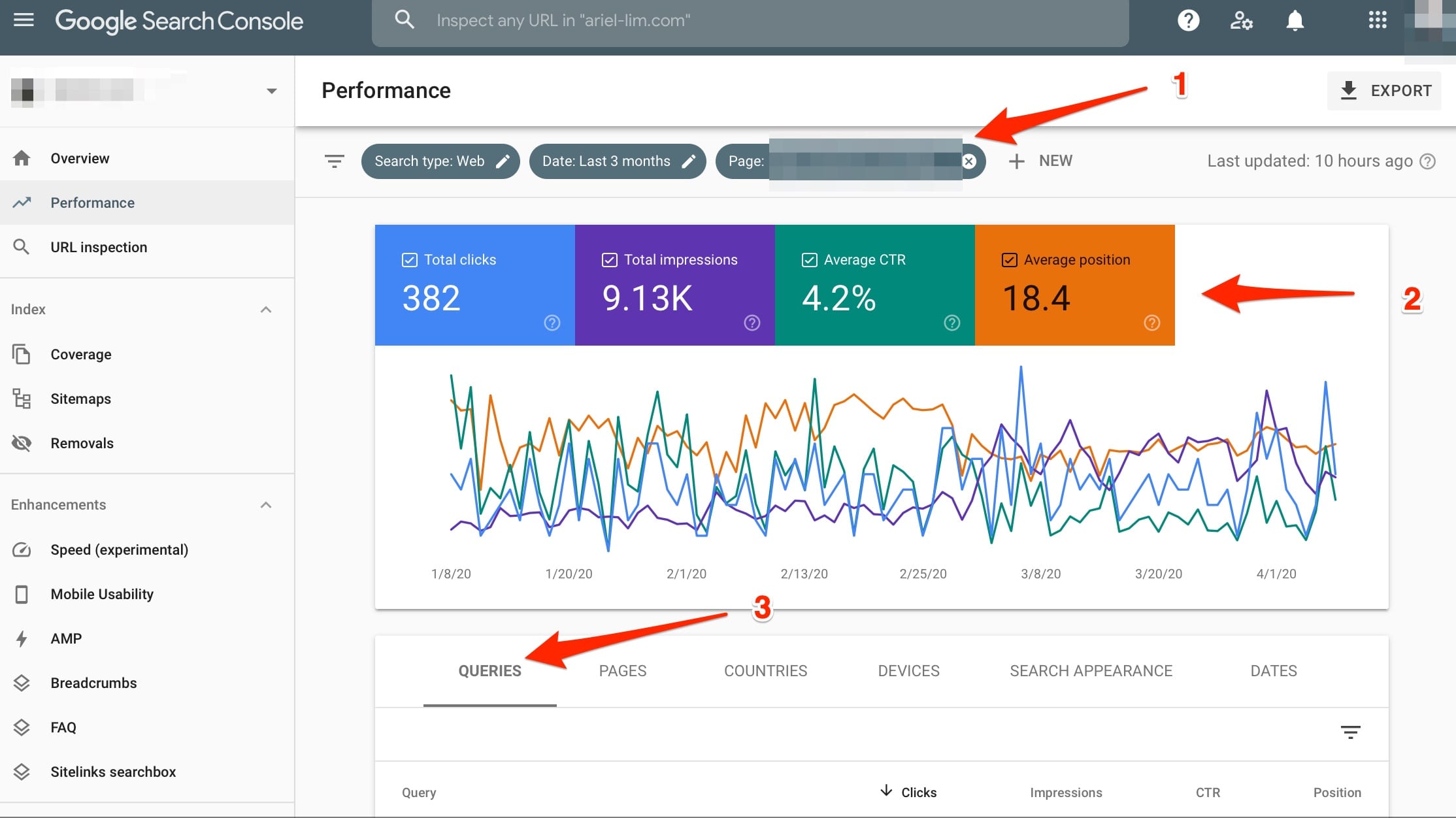Expand the property selector dropdown
1456x818 pixels.
[x=272, y=90]
